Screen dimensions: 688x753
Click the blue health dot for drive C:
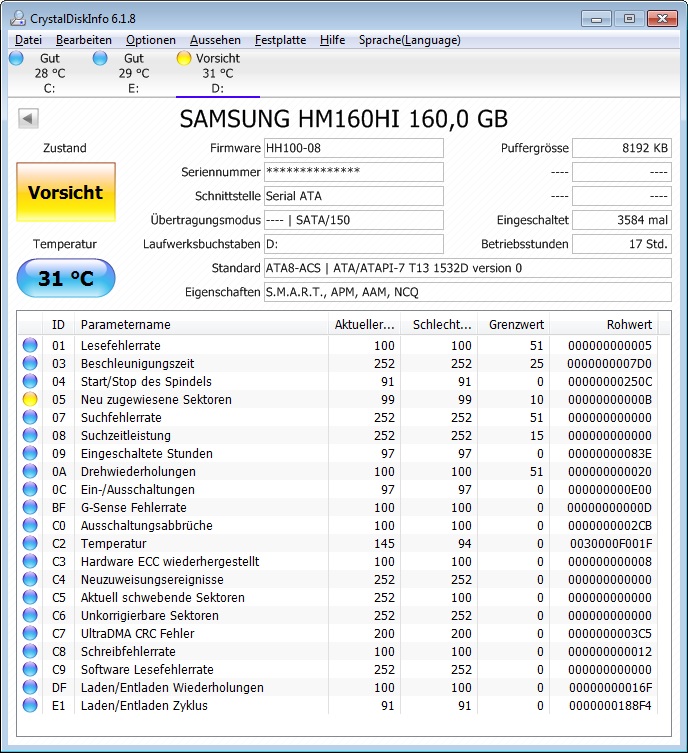click(x=16, y=58)
